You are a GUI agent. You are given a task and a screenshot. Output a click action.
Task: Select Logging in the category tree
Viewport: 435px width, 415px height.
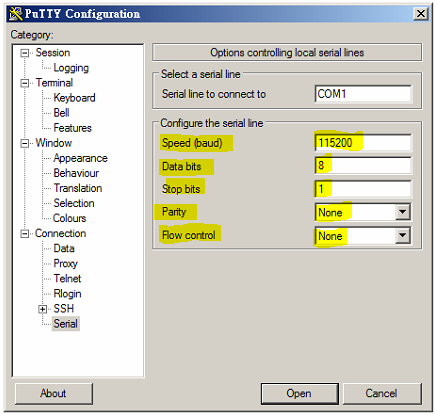[71, 68]
